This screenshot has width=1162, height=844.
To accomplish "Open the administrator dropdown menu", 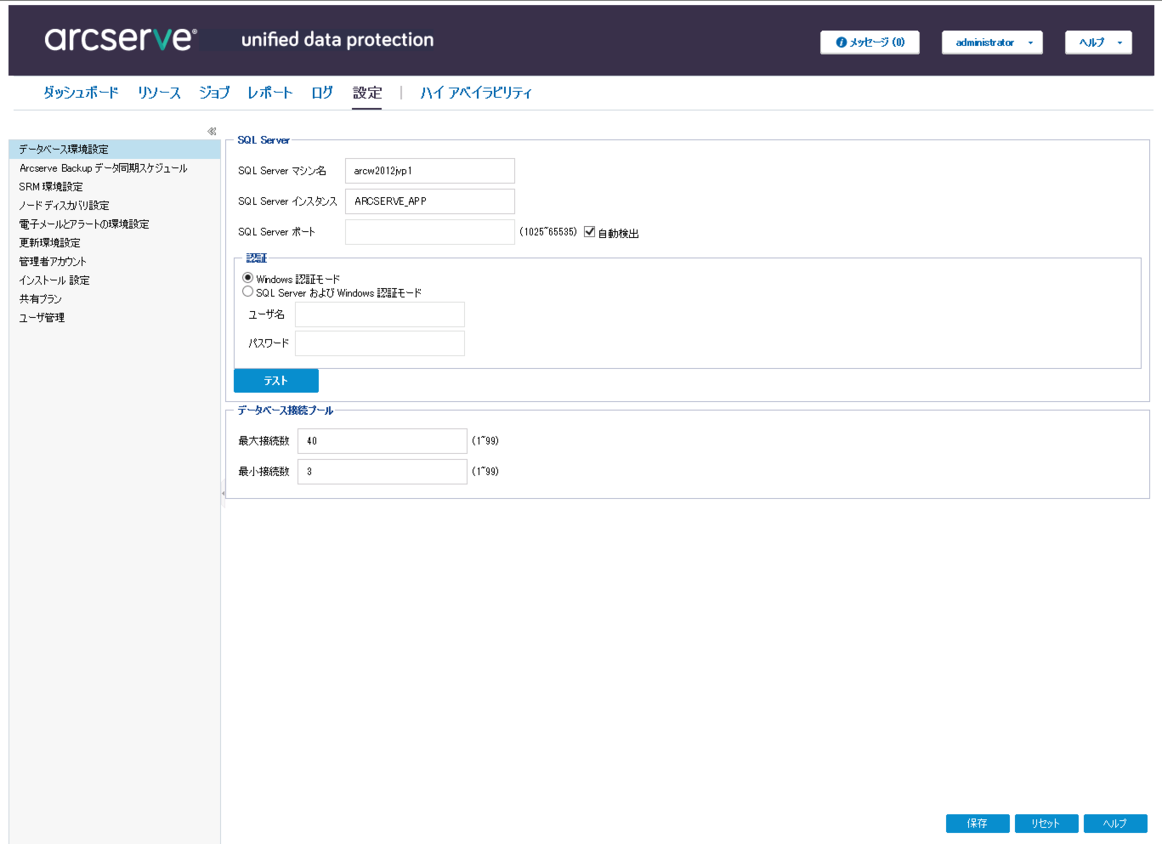I will click(992, 42).
